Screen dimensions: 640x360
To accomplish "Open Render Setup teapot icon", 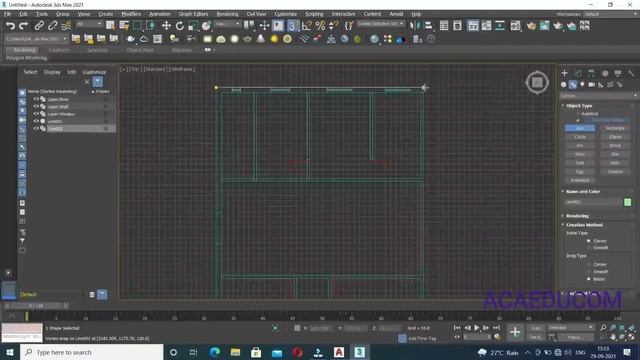I will point(531,26).
